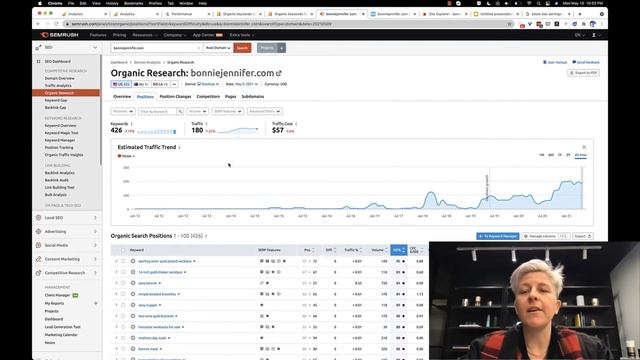
Task: Switch to the Pages tab
Action: click(231, 97)
